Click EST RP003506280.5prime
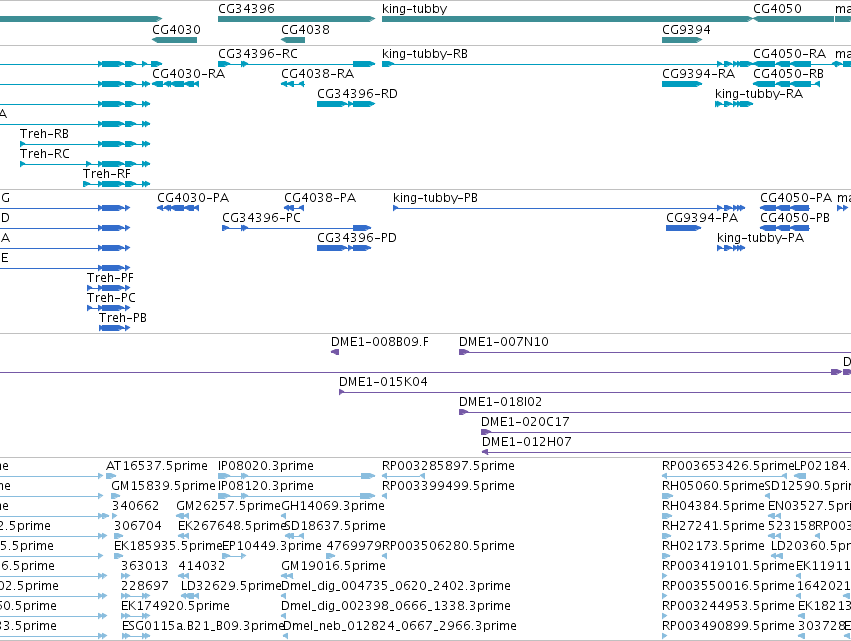 (385, 556)
